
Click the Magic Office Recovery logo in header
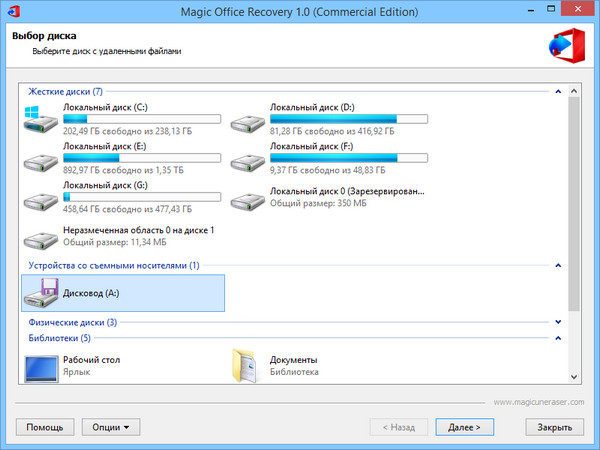click(x=567, y=45)
